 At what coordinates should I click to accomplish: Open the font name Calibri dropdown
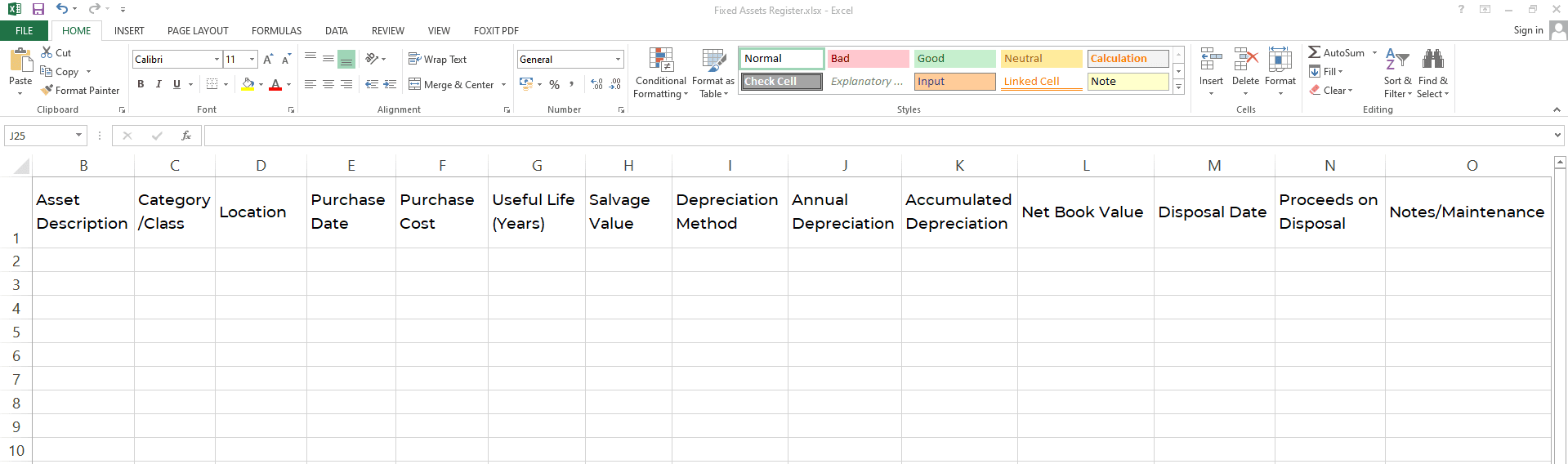coord(217,60)
